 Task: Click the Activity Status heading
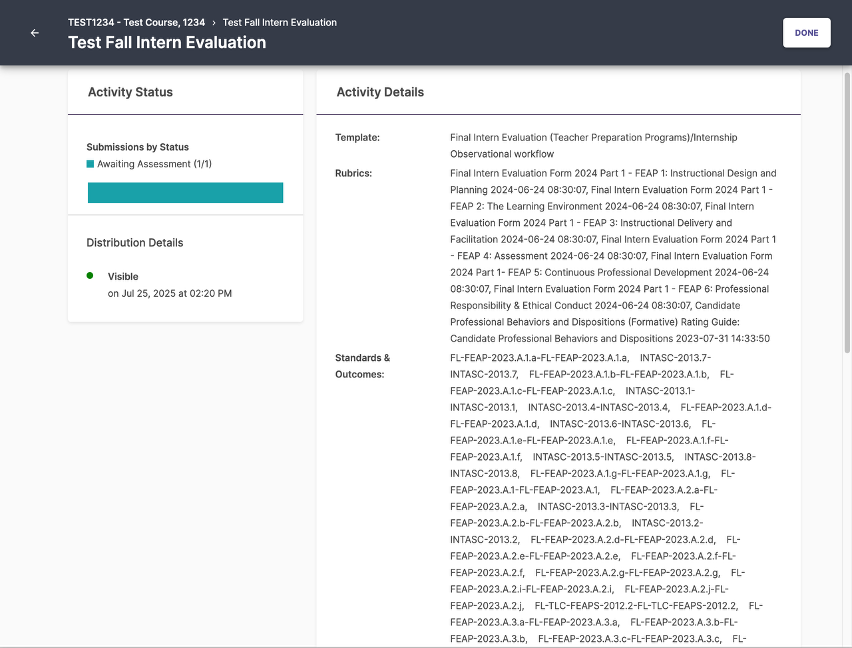(x=130, y=92)
